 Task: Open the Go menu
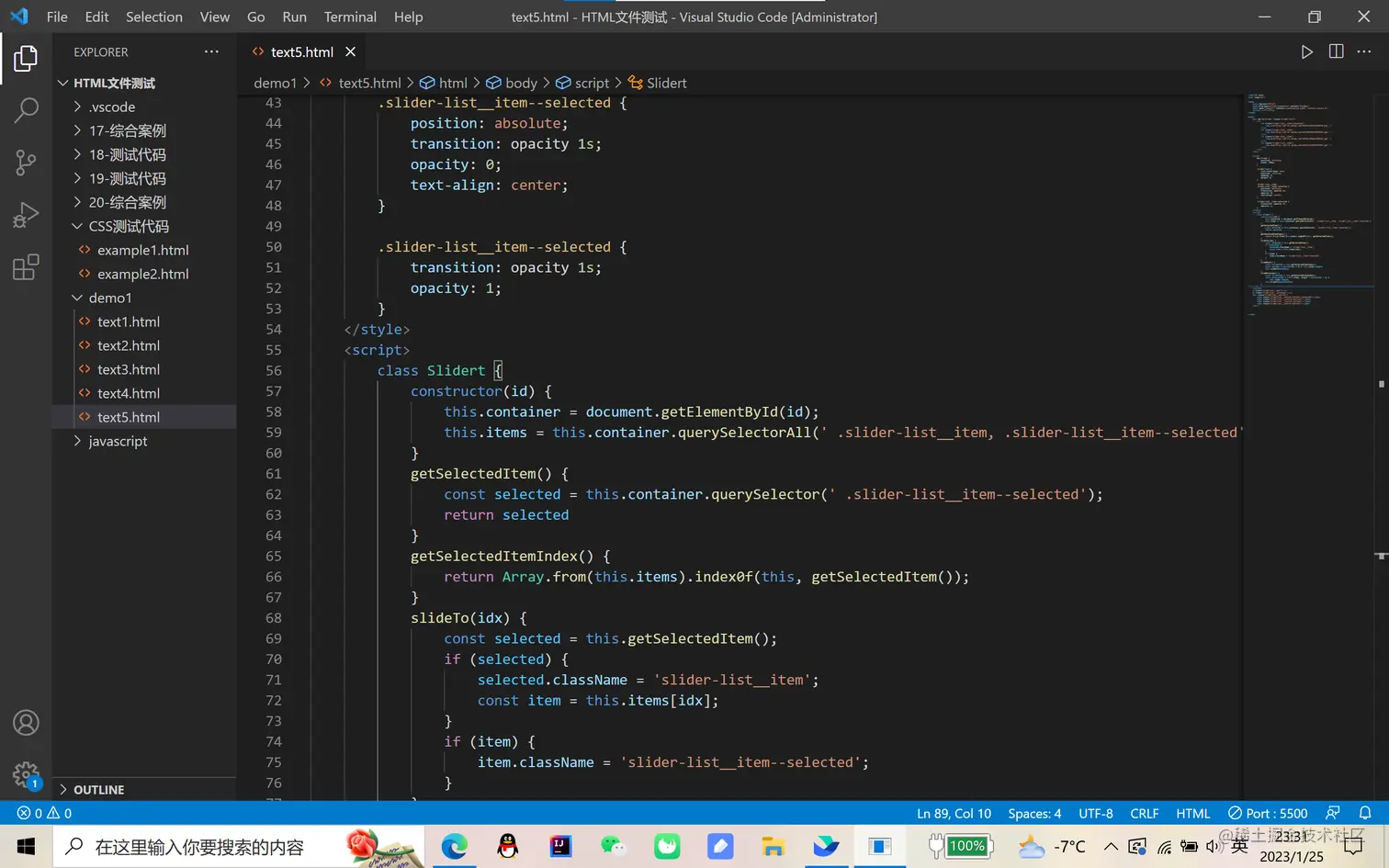[x=256, y=17]
